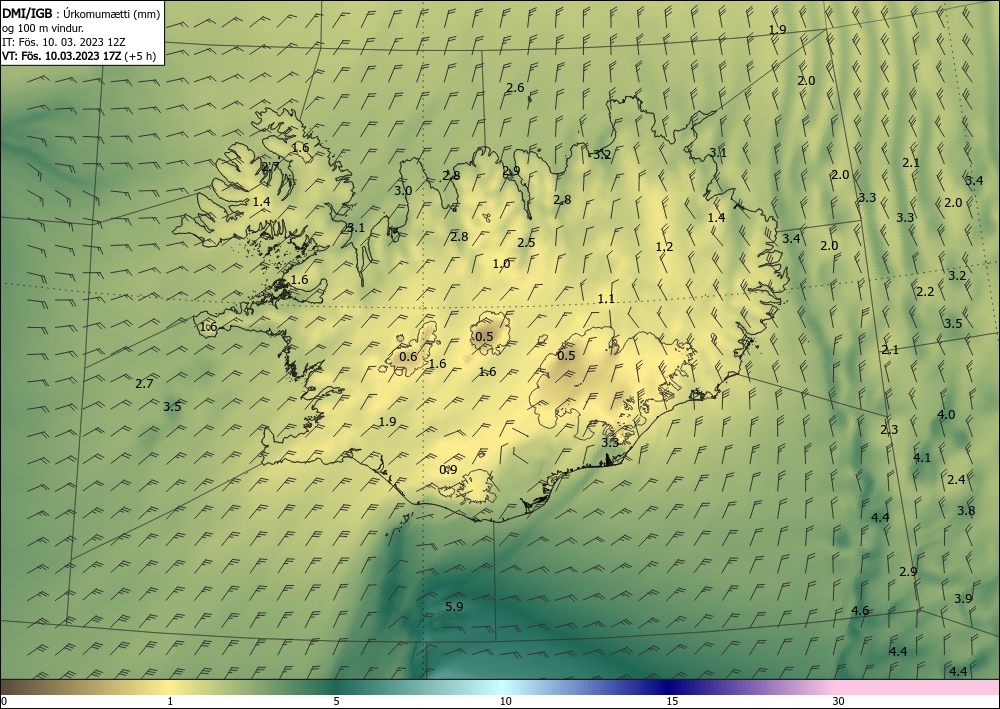
Task: Pick the 4.0 value label
Action: (946, 414)
